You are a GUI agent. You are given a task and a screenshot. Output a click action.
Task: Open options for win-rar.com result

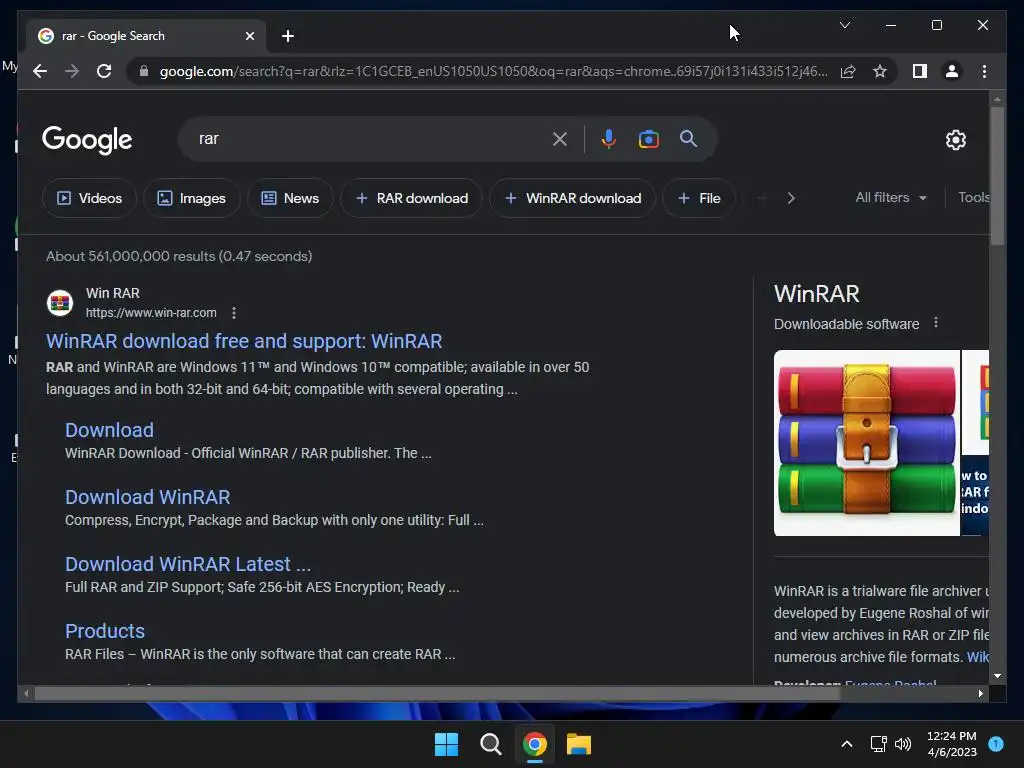tap(234, 313)
